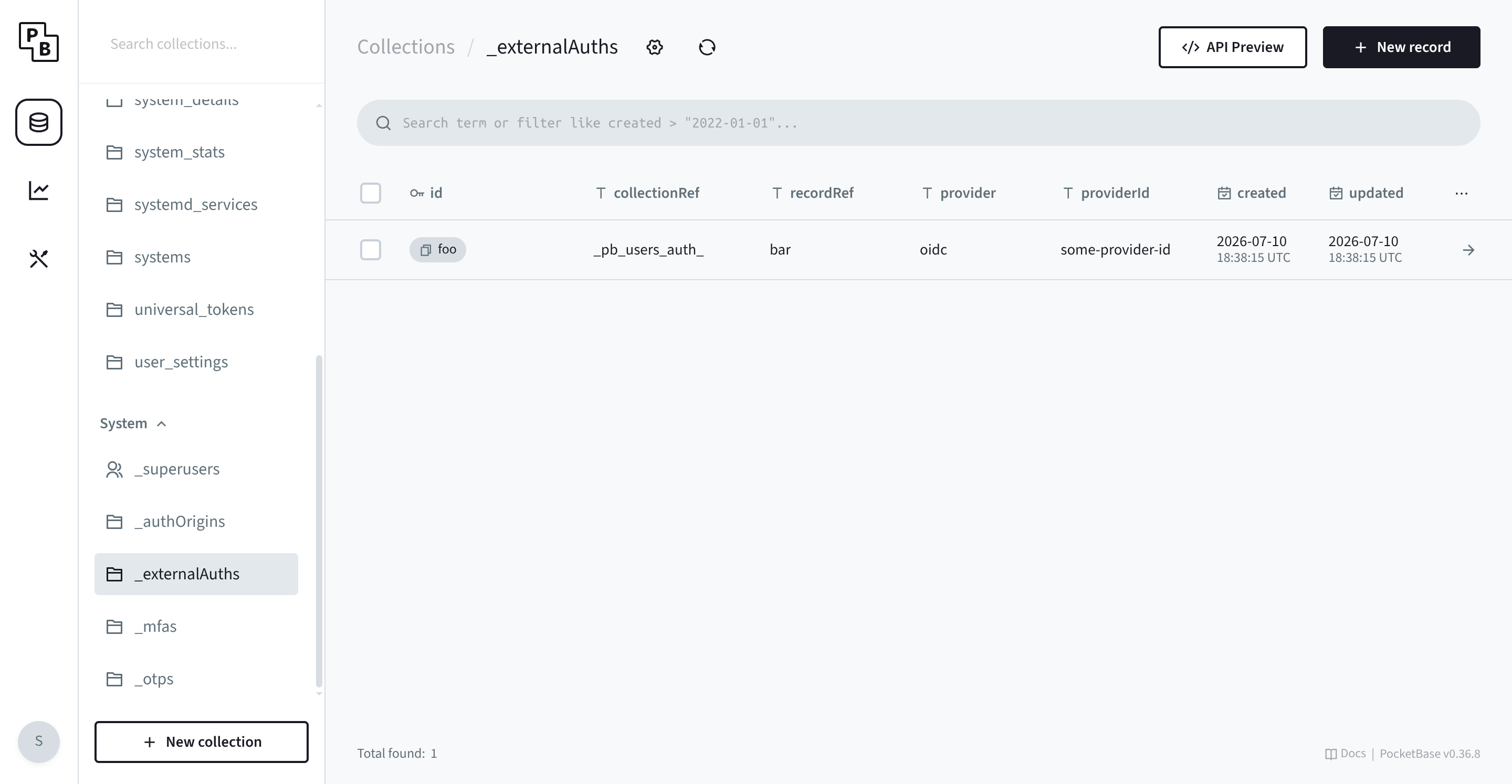This screenshot has width=1512, height=784.
Task: Open collection settings gear for _externalAuths
Action: click(x=655, y=47)
